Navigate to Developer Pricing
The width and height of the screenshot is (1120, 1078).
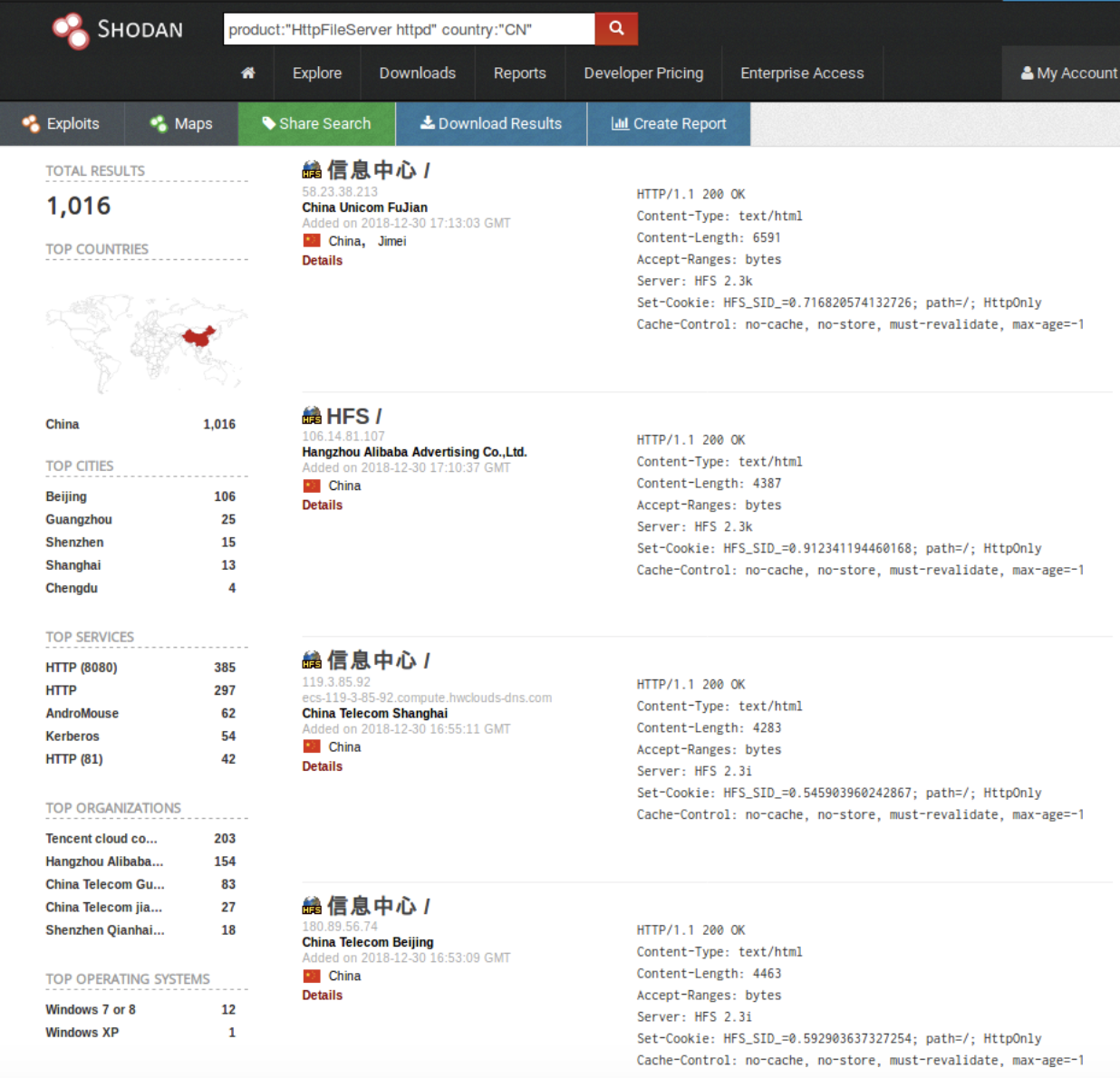point(643,73)
